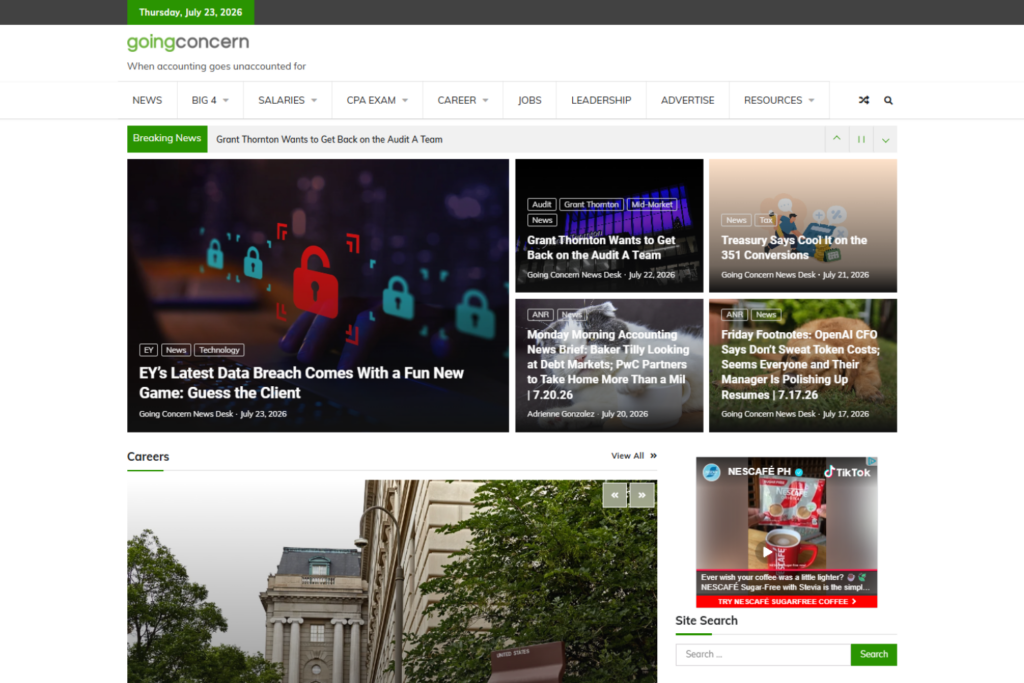Click the Site Search input field
Screen dimensions: 1024x683
pos(763,654)
